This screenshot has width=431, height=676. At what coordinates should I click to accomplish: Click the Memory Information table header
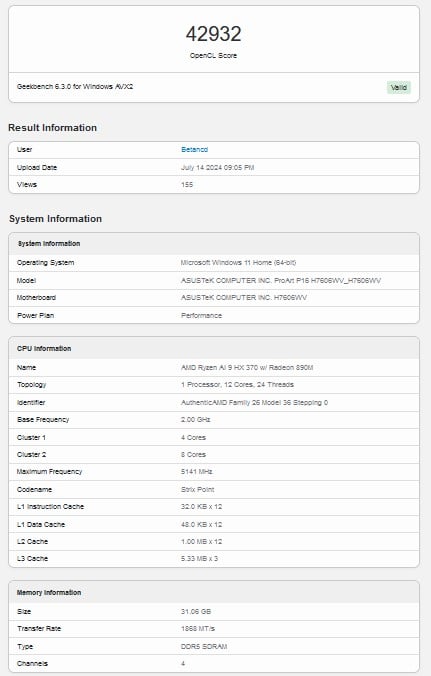(x=214, y=592)
